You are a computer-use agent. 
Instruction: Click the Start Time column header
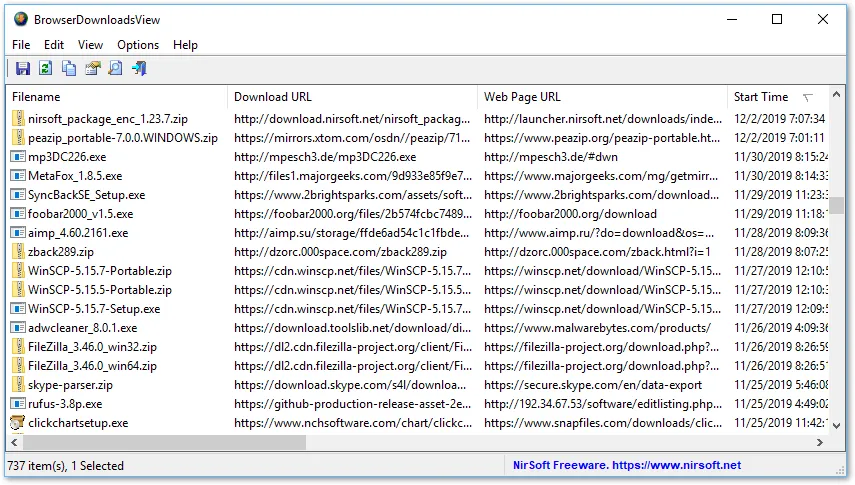[778, 97]
